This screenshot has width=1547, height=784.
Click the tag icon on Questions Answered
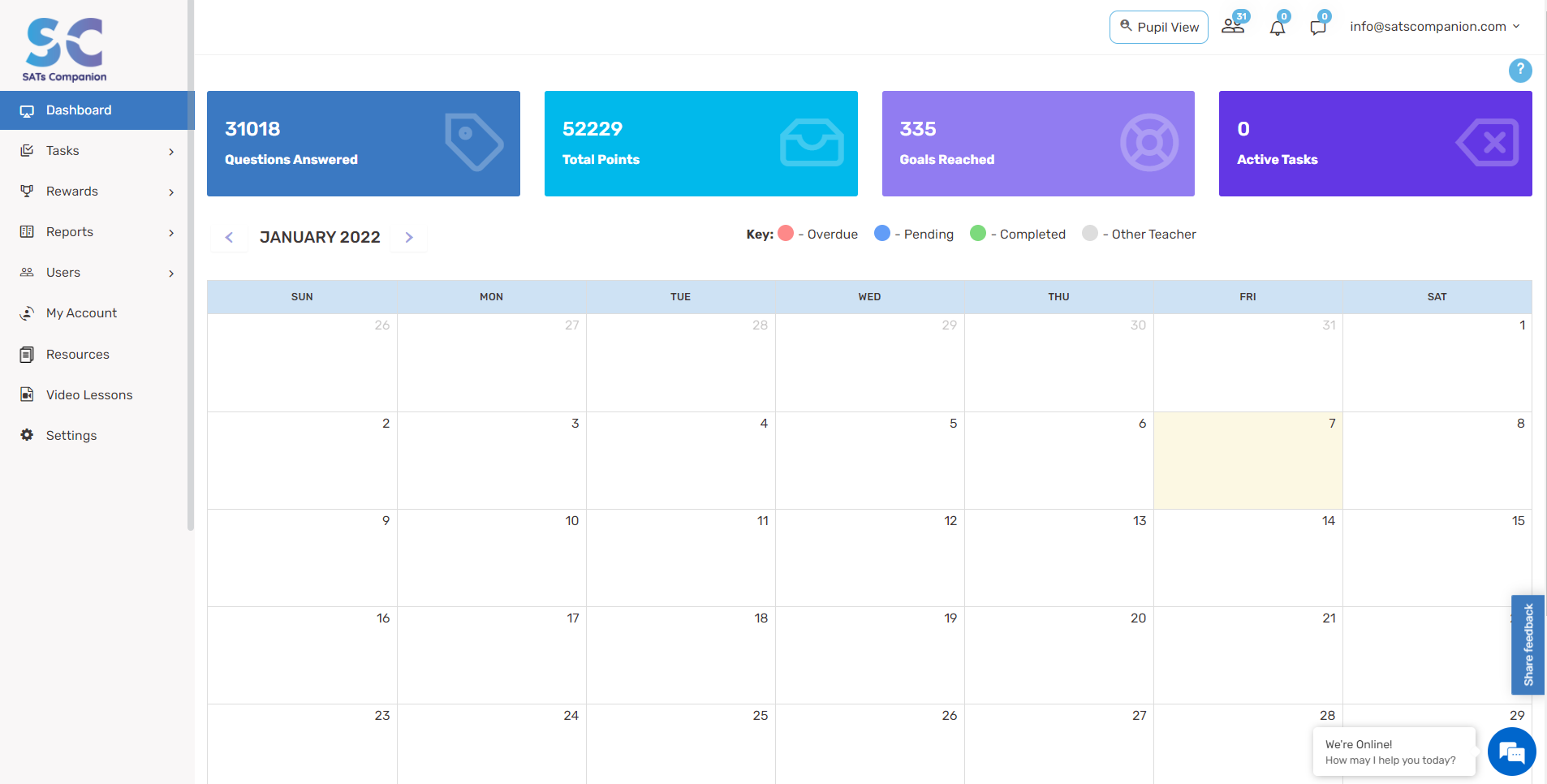[x=474, y=143]
